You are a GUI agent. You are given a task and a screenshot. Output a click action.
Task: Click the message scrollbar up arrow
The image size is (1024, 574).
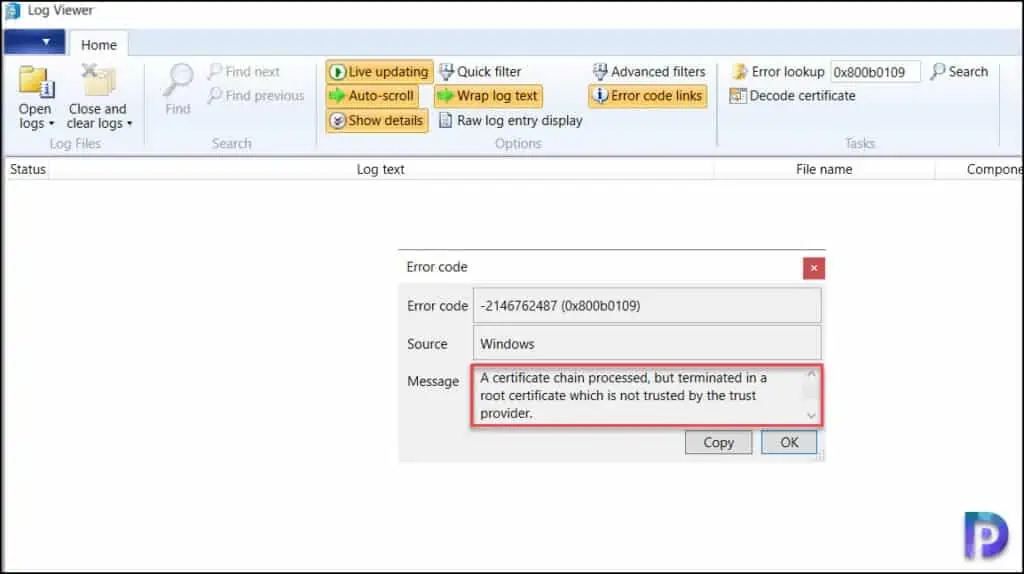tap(811, 374)
